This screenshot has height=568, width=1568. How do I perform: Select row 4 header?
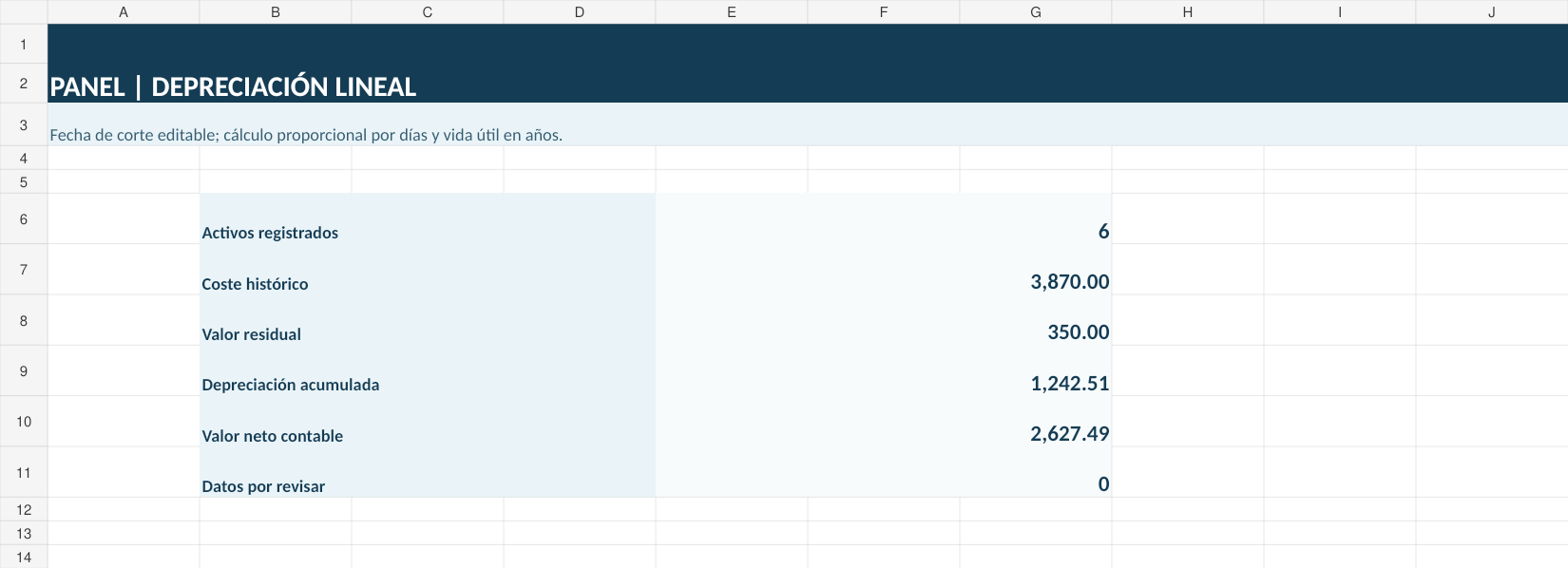[24, 159]
